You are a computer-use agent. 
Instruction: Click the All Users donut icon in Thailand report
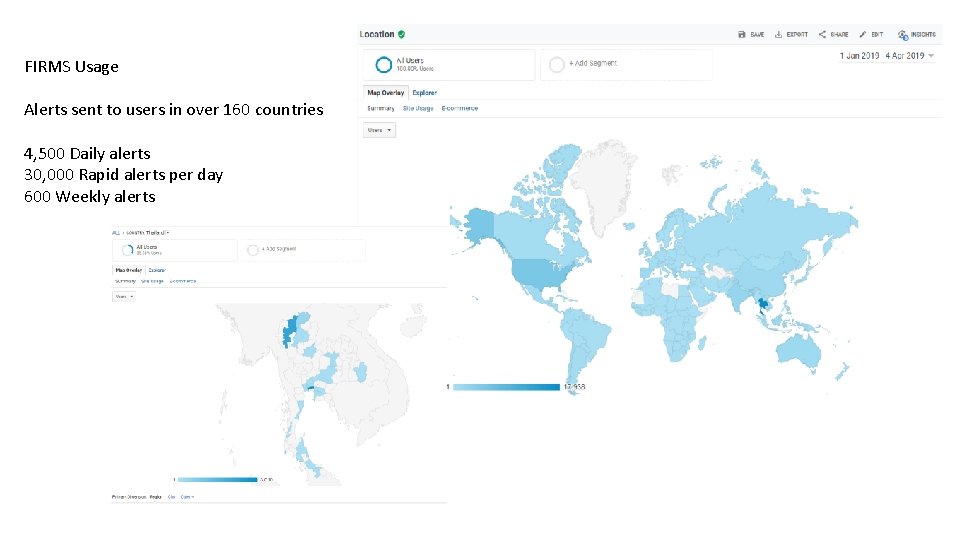tap(128, 249)
